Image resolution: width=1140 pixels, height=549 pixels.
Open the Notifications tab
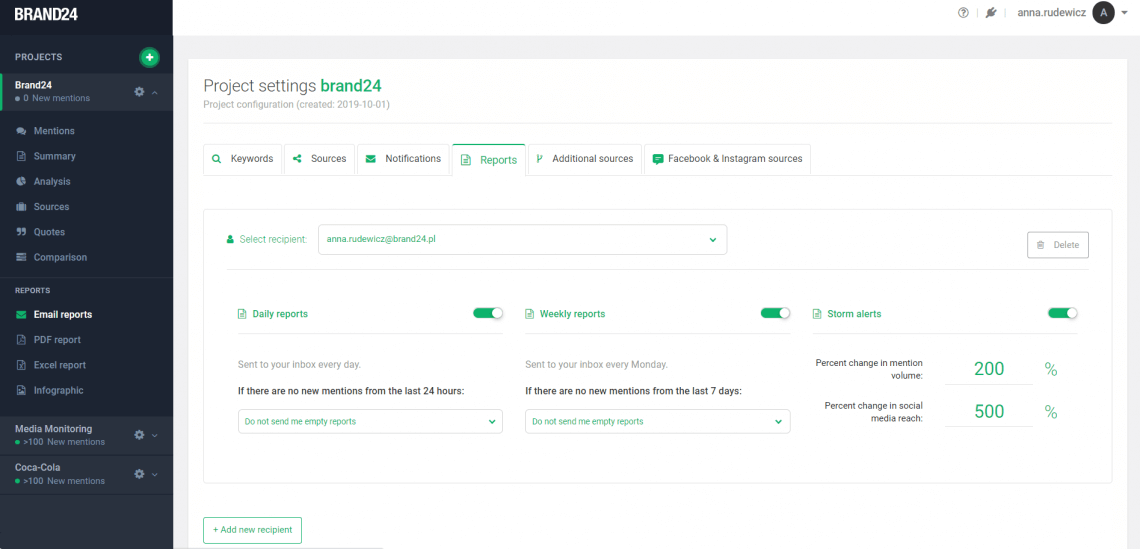point(403,159)
